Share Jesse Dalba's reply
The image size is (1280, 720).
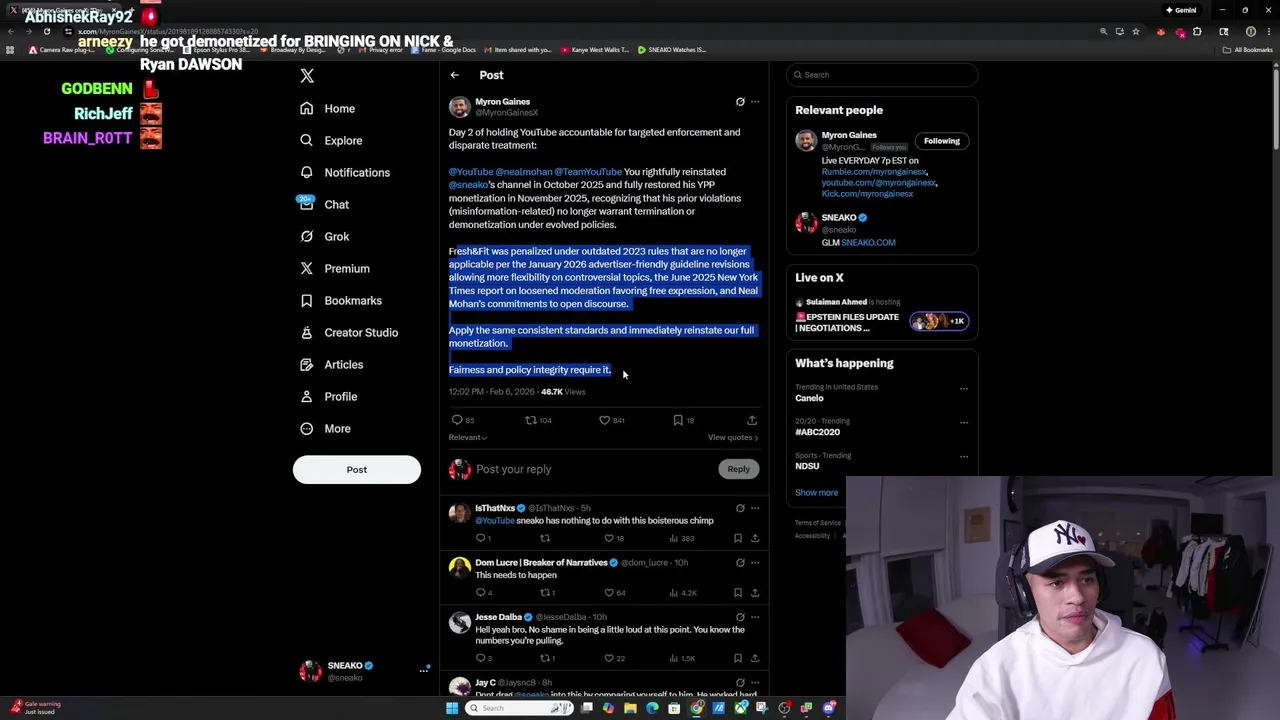[755, 658]
